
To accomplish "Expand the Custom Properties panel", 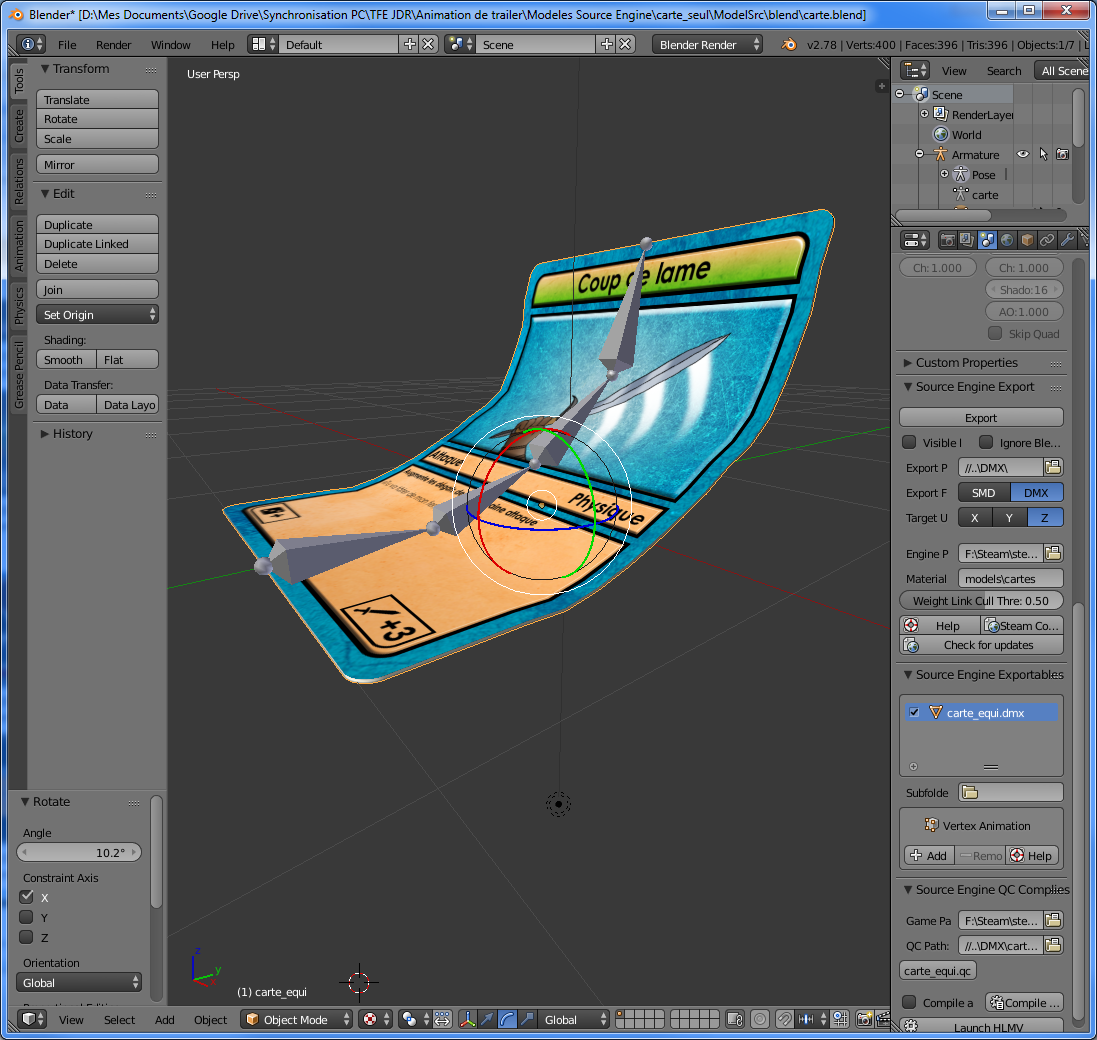I will [x=908, y=362].
